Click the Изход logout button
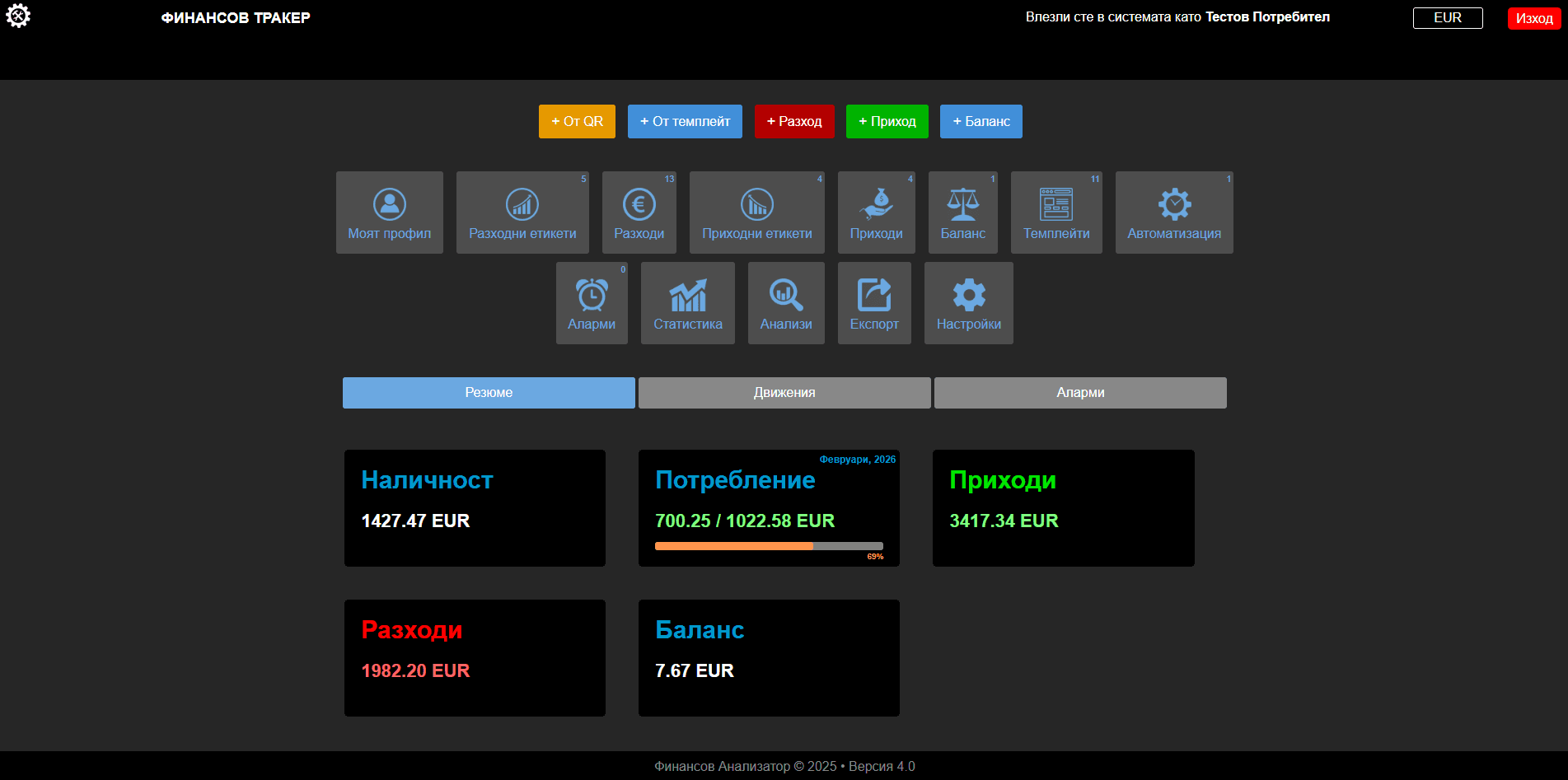Screen dimensions: 1568x780 pyautogui.click(x=1533, y=17)
